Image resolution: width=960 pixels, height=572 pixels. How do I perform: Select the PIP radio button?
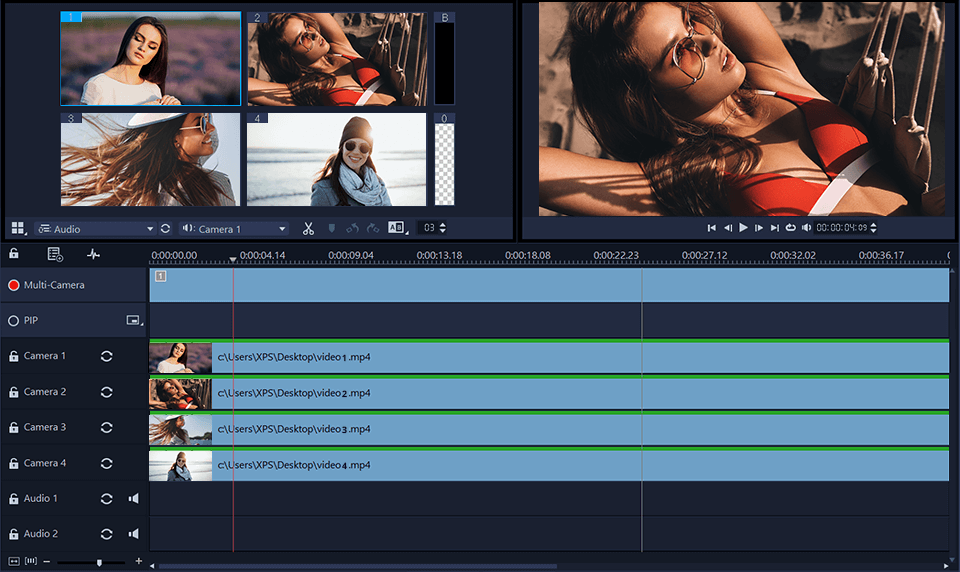14,321
